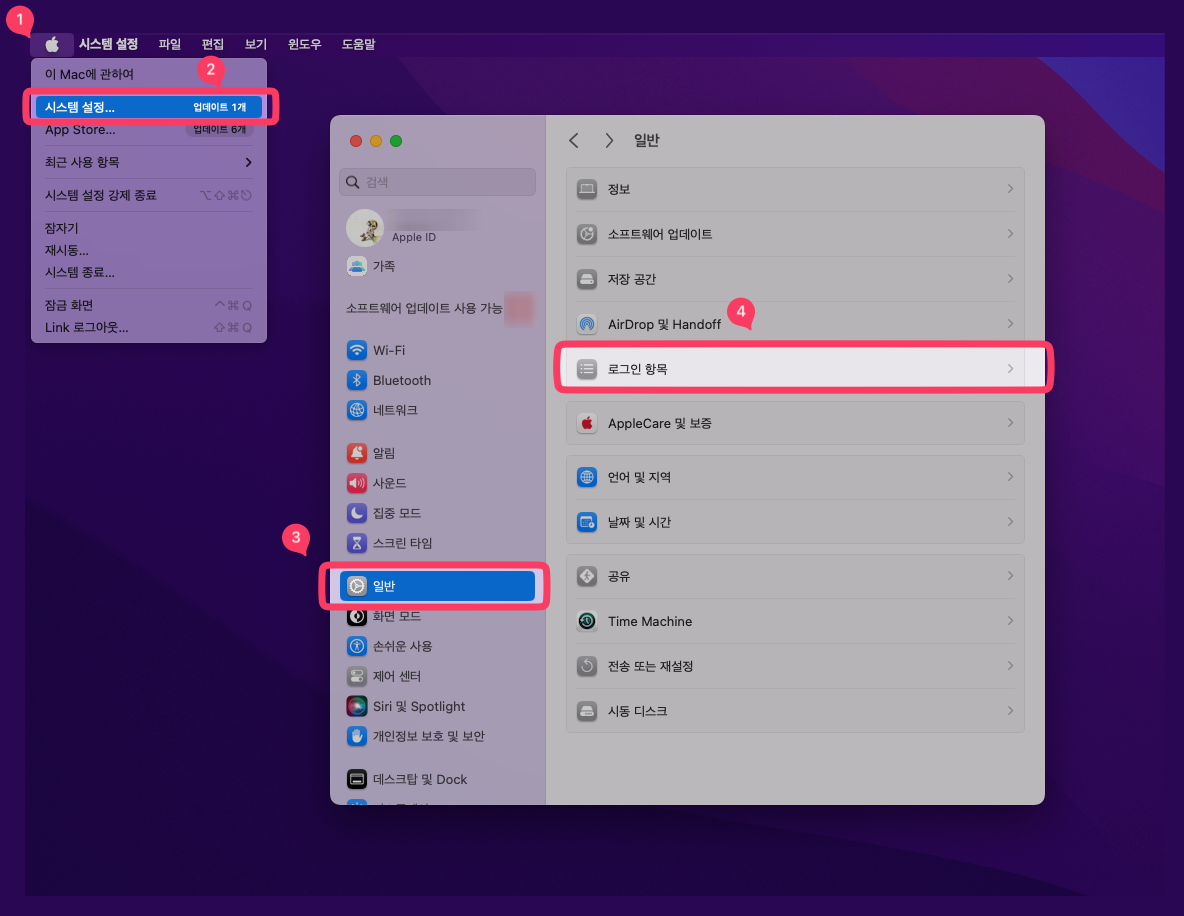This screenshot has height=916, width=1184.
Task: Click the 스크린 타임 hourglass icon
Action: pos(356,543)
